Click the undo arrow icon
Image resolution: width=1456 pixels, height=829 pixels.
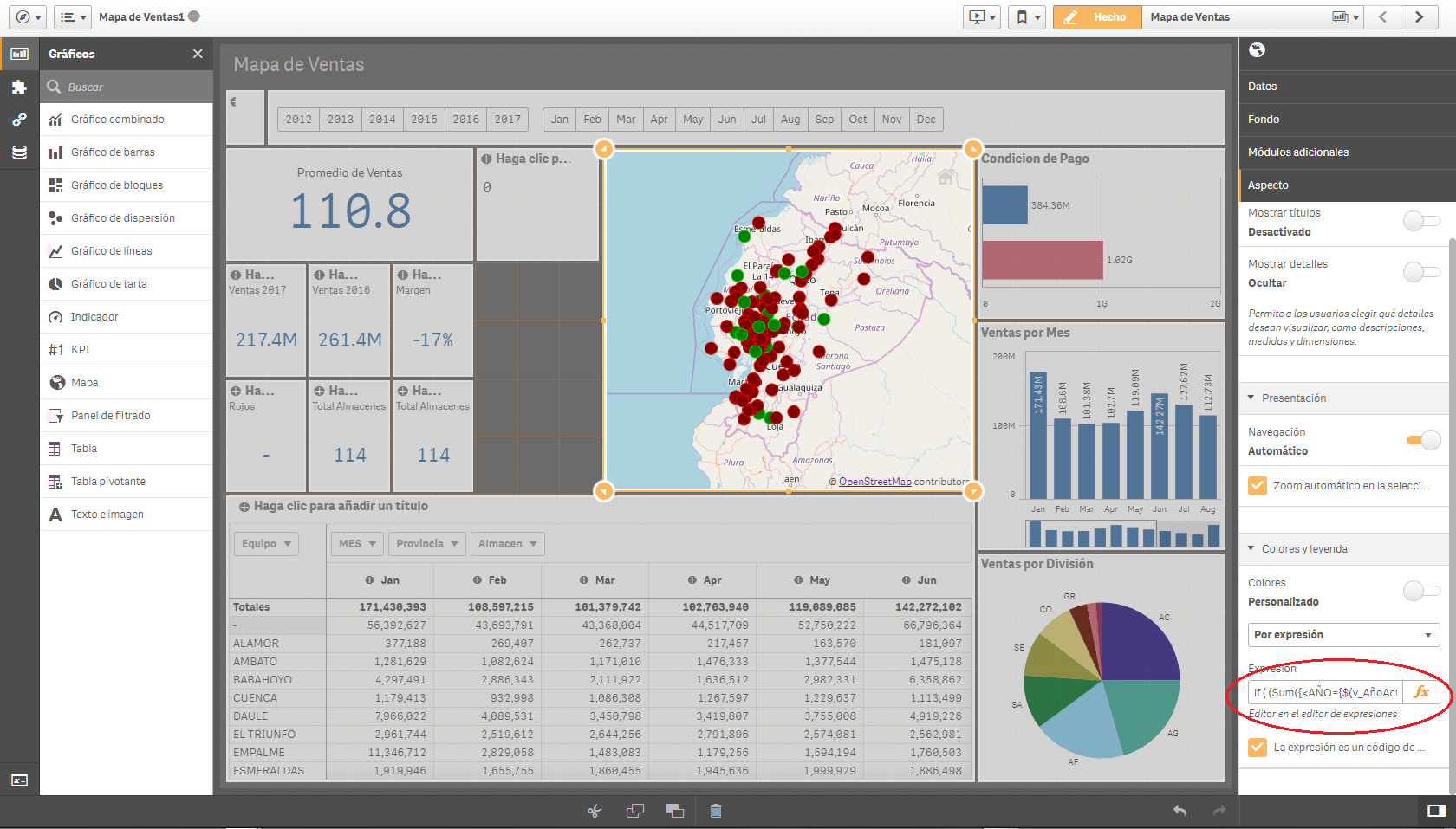[1180, 811]
